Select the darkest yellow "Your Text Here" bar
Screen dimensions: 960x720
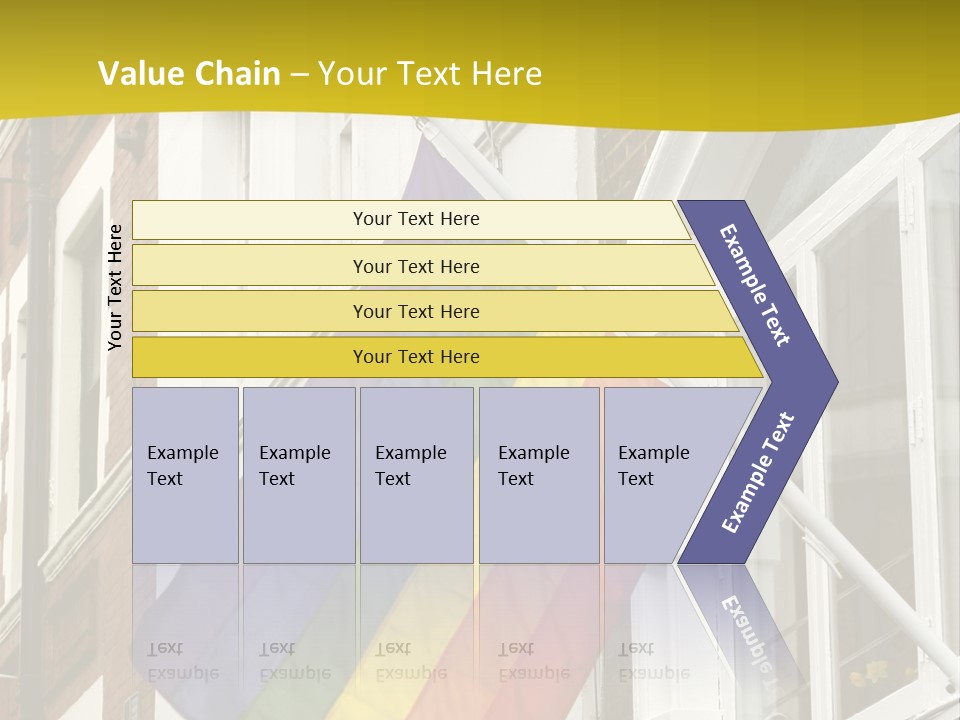pyautogui.click(x=415, y=357)
